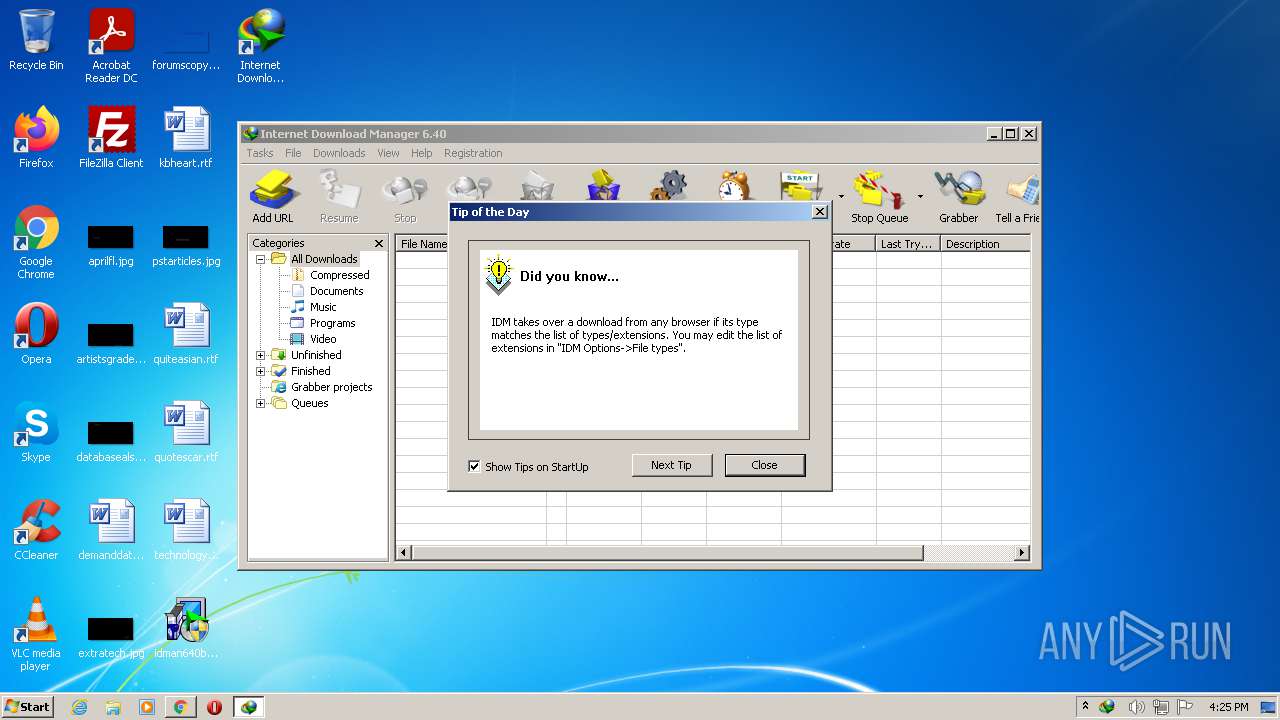Select the Internet Download Manager desktop shortcut
The height and width of the screenshot is (720, 1280).
[260, 46]
